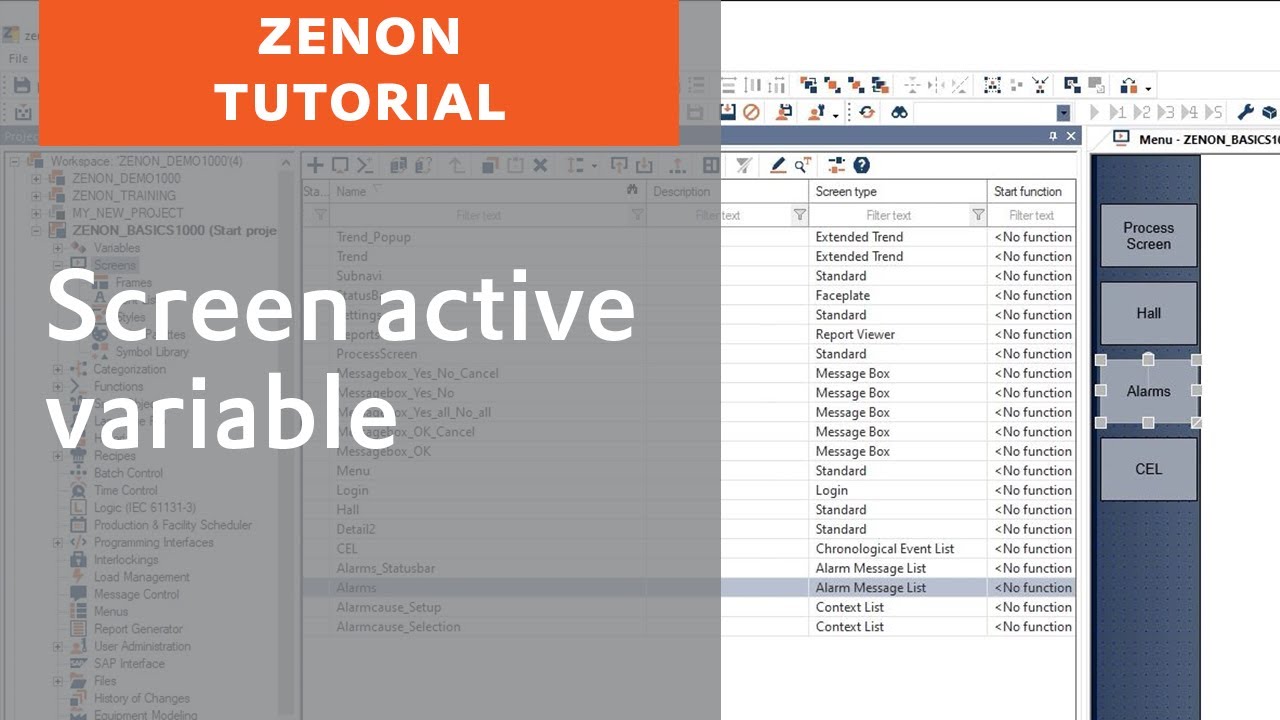
Task: Click the orange refresh arrows icon
Action: tap(867, 112)
